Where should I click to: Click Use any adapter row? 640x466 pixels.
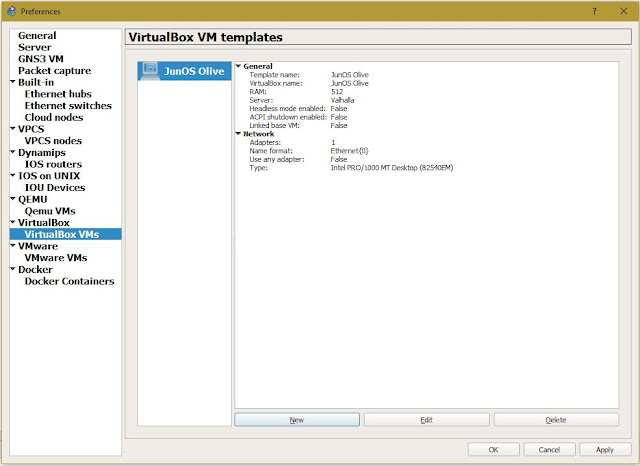(x=298, y=159)
